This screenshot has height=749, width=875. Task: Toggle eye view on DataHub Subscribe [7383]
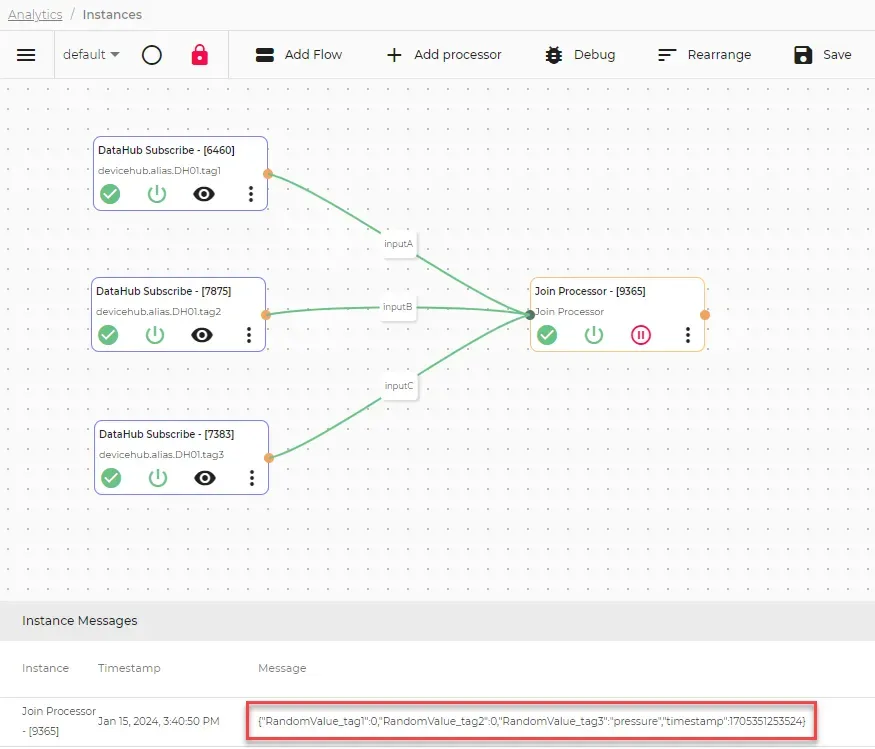(205, 478)
